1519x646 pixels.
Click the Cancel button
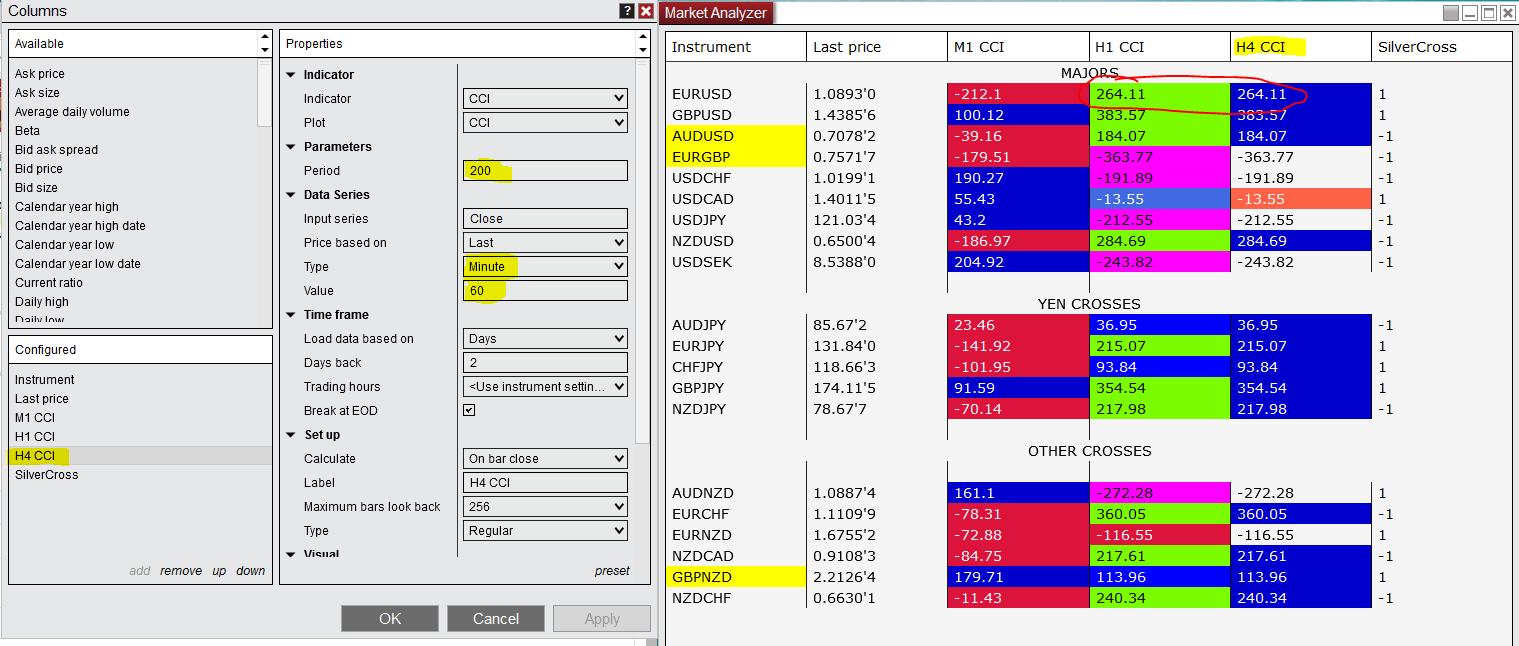click(496, 618)
